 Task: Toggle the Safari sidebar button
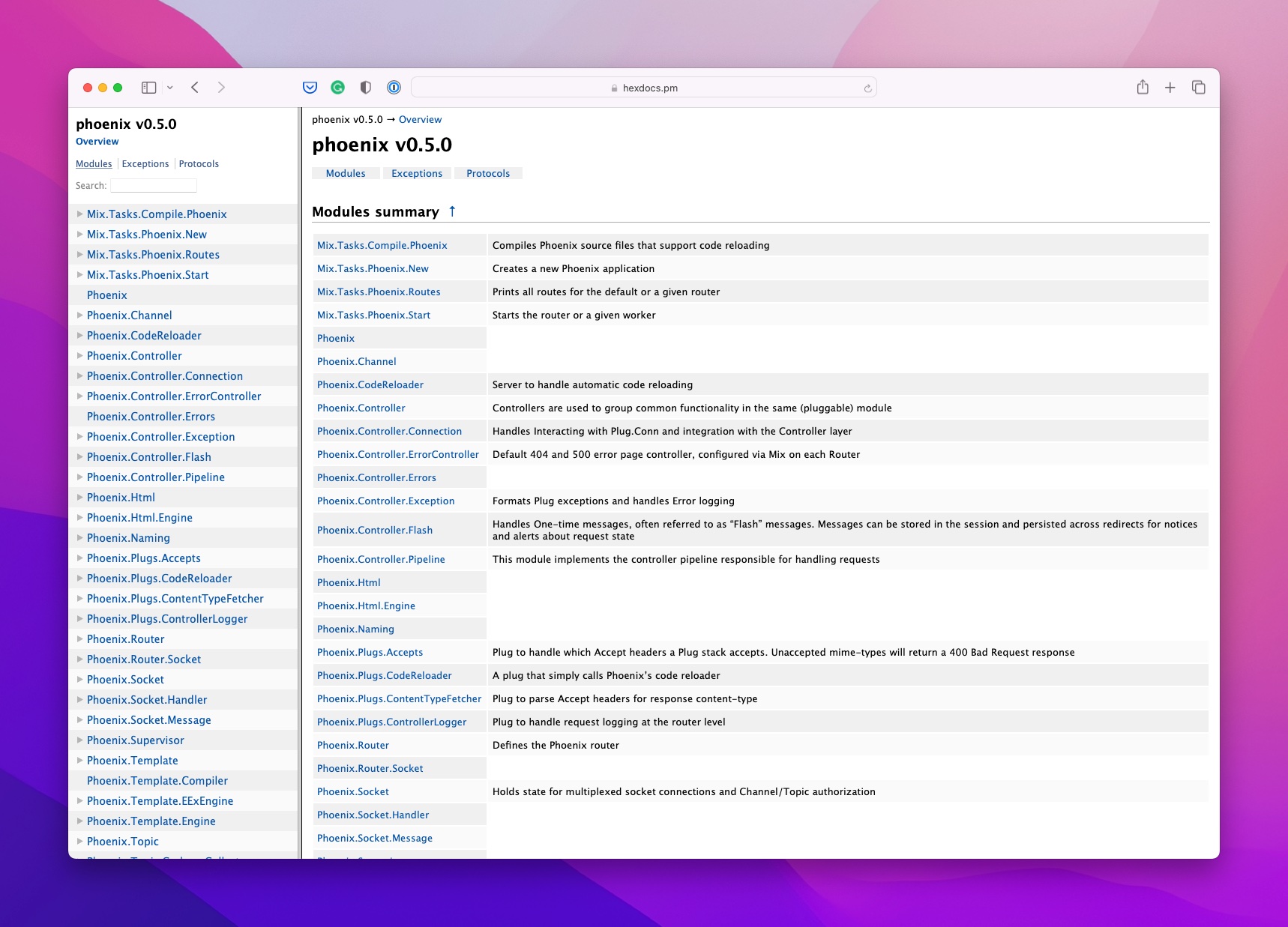coord(148,88)
